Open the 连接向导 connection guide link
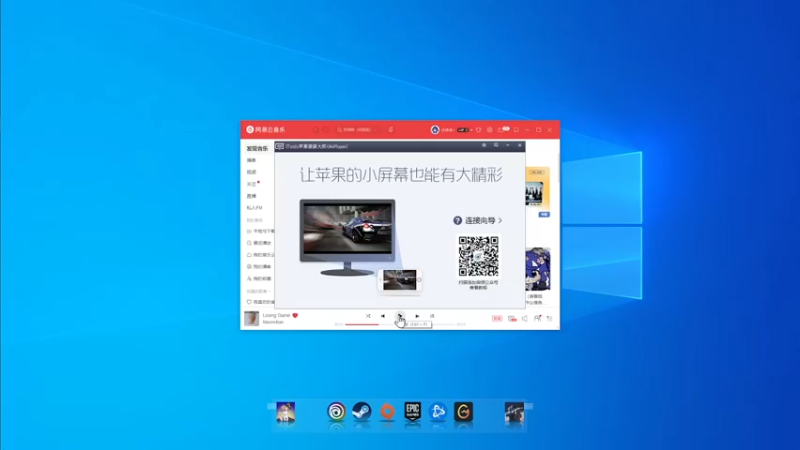Screen dimensions: 800x450 point(483,220)
